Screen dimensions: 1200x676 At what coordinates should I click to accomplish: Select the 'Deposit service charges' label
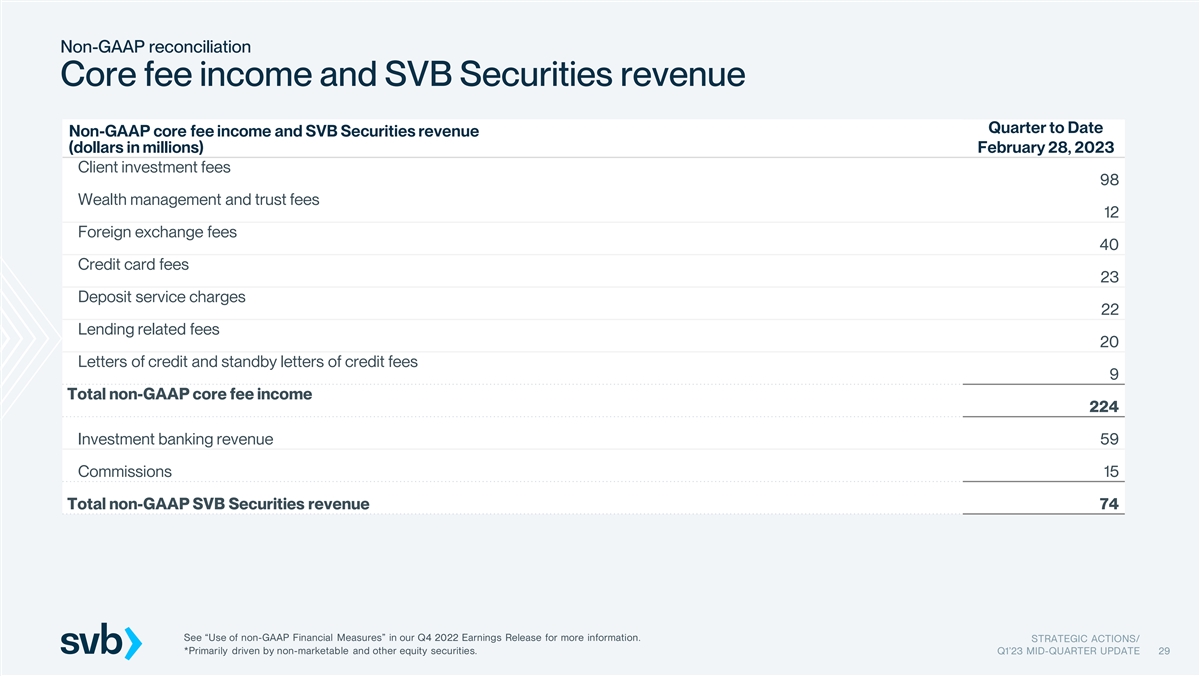tap(161, 297)
